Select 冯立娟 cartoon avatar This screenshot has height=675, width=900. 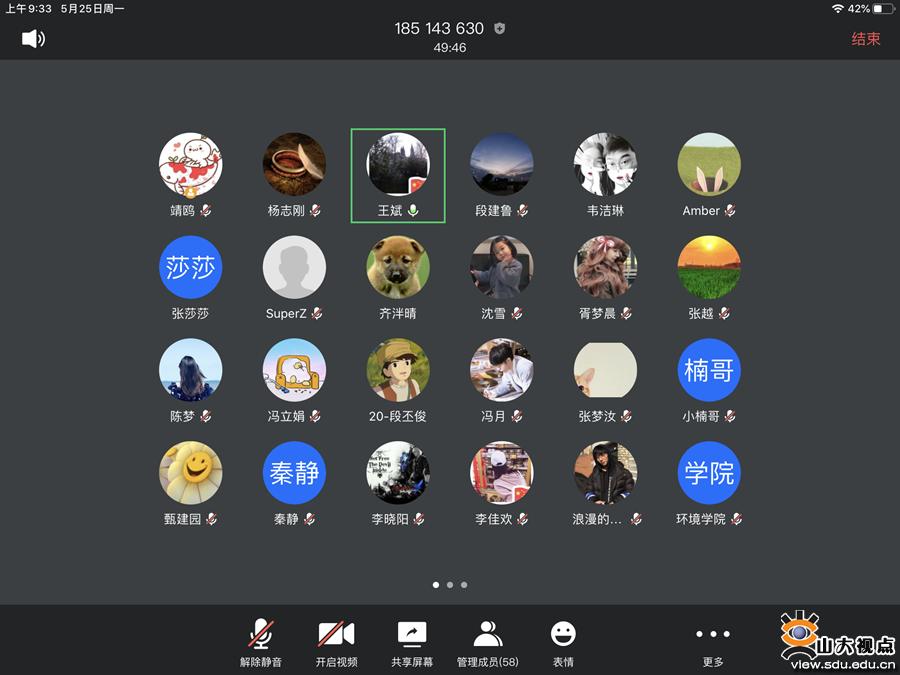coord(294,370)
